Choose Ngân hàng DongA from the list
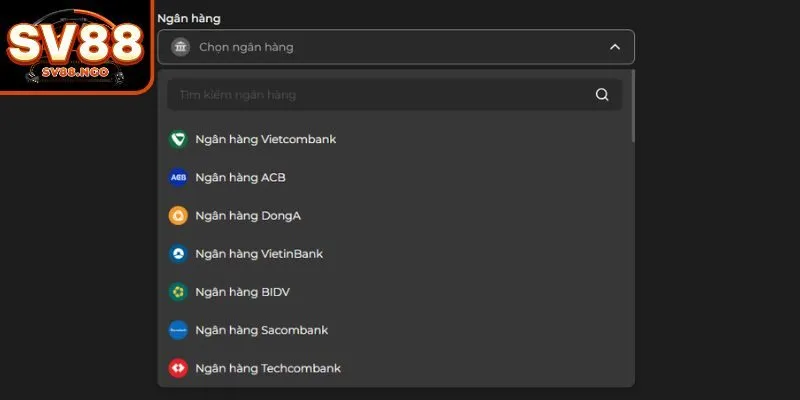This screenshot has height=400, width=800. [396, 216]
